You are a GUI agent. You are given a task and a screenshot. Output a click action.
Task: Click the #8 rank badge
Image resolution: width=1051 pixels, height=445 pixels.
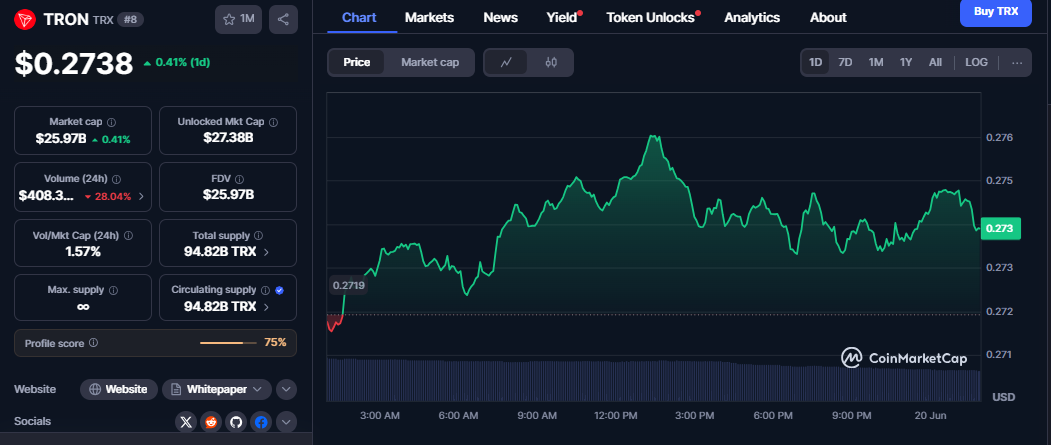click(x=130, y=19)
